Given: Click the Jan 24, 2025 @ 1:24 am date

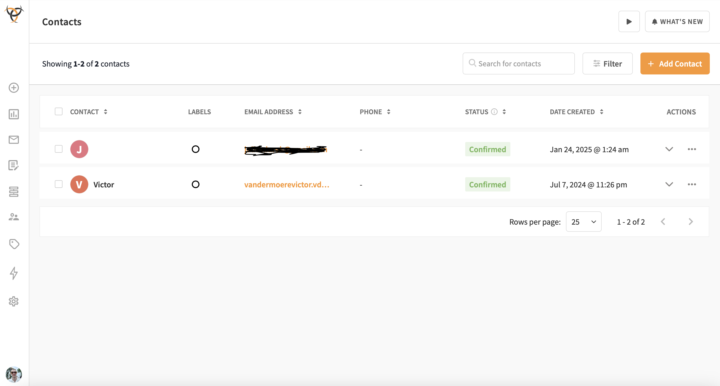Looking at the screenshot, I should pos(589,150).
